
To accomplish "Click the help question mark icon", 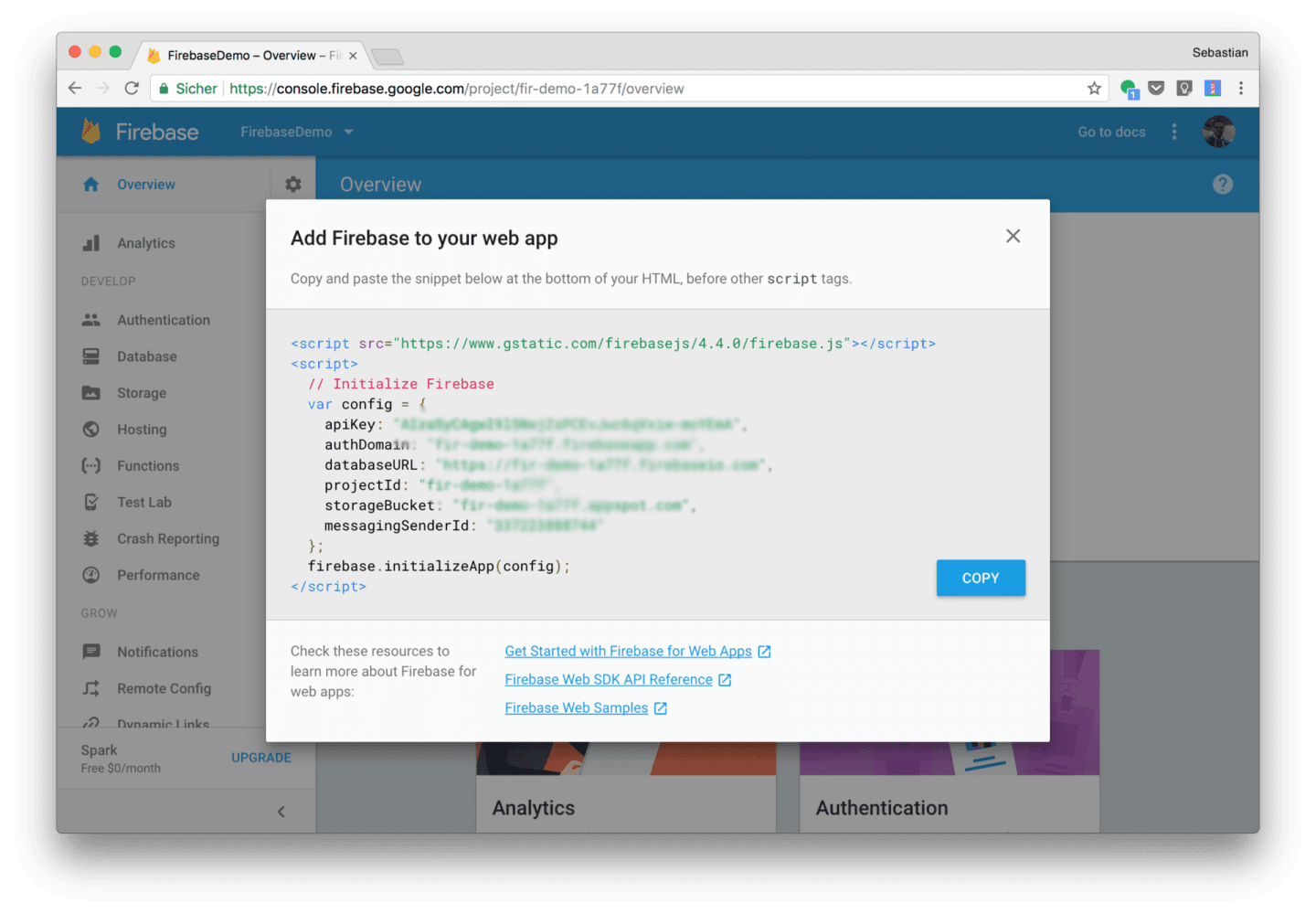I will point(1223,185).
